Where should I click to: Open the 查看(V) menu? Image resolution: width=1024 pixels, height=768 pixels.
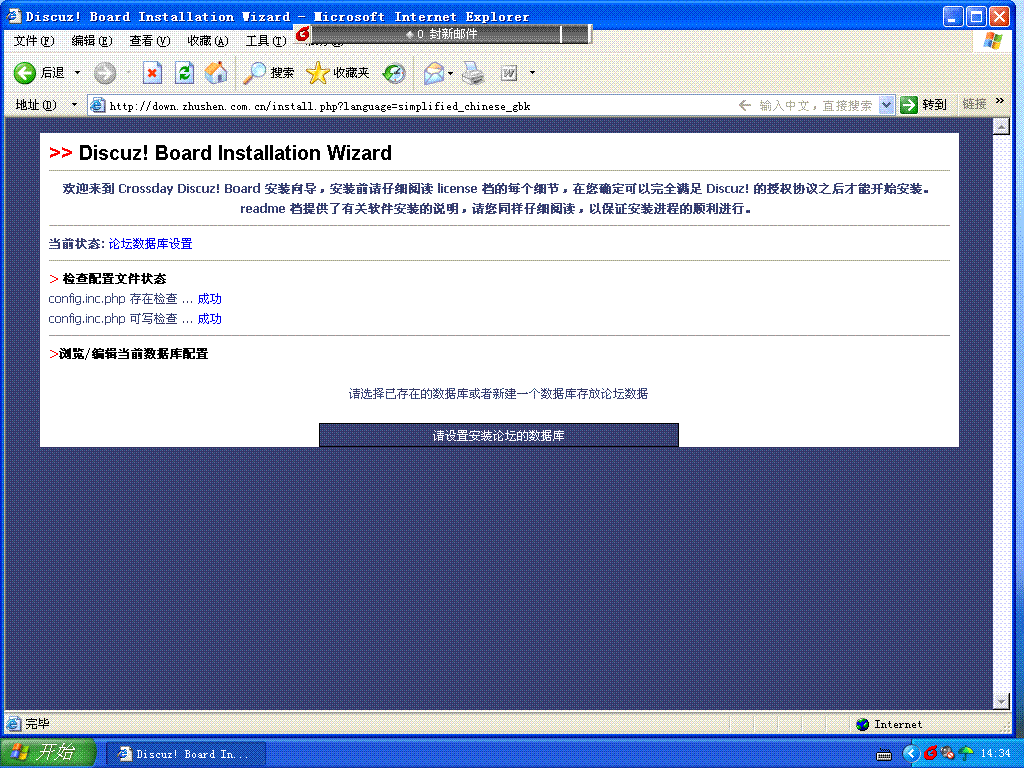tap(150, 40)
